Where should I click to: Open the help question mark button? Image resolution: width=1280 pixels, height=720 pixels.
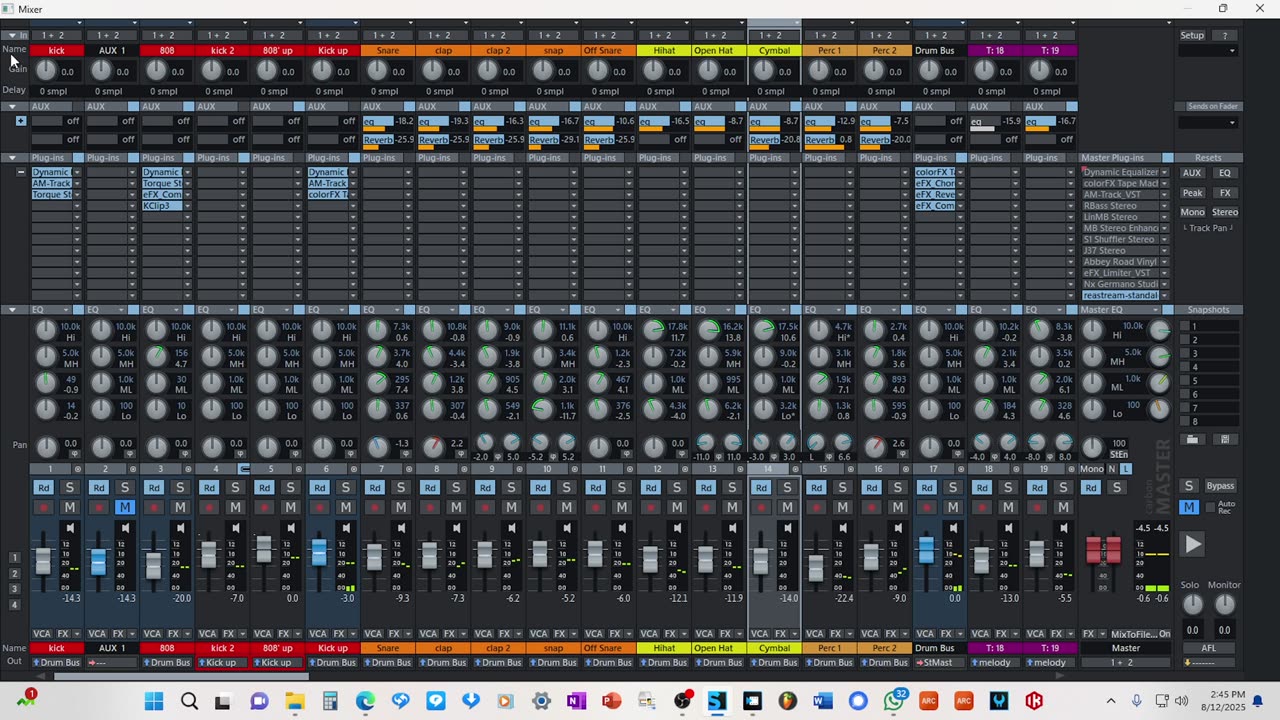(1225, 35)
